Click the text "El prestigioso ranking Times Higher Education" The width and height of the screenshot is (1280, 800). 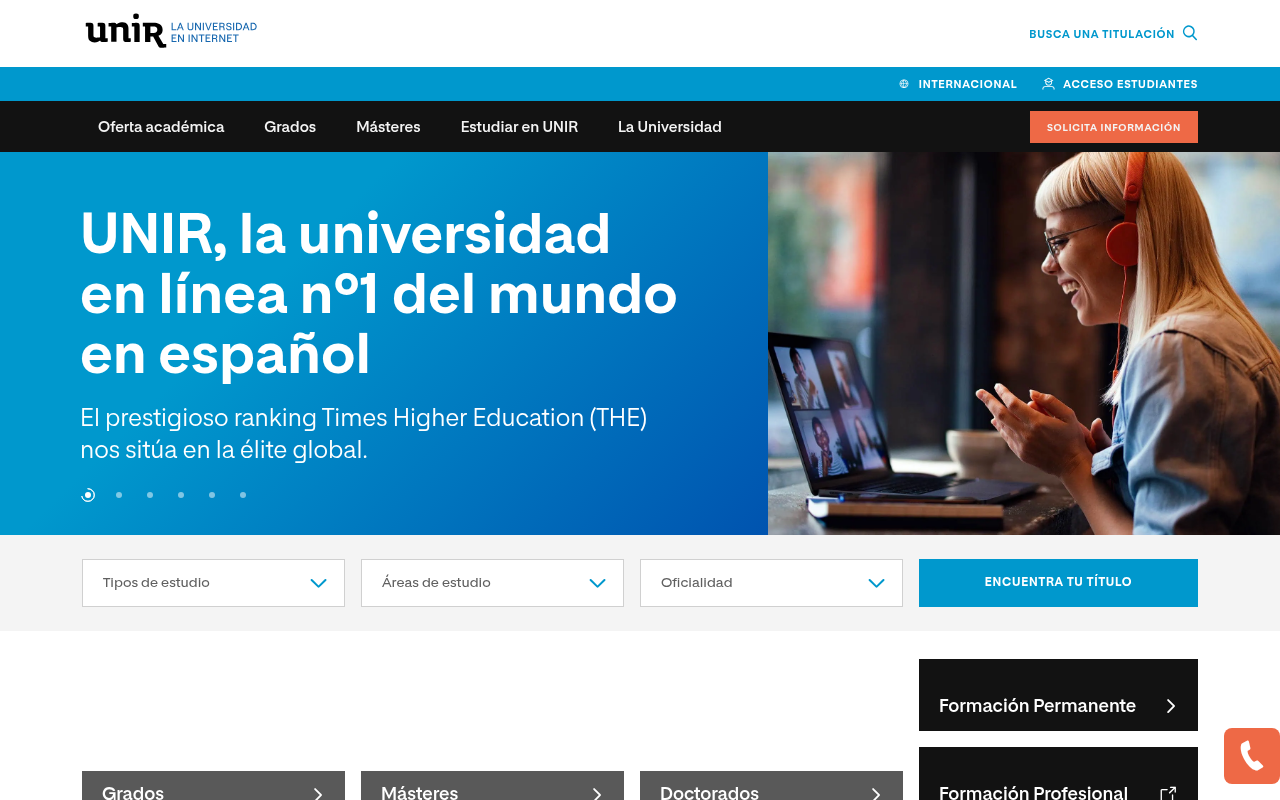point(364,433)
